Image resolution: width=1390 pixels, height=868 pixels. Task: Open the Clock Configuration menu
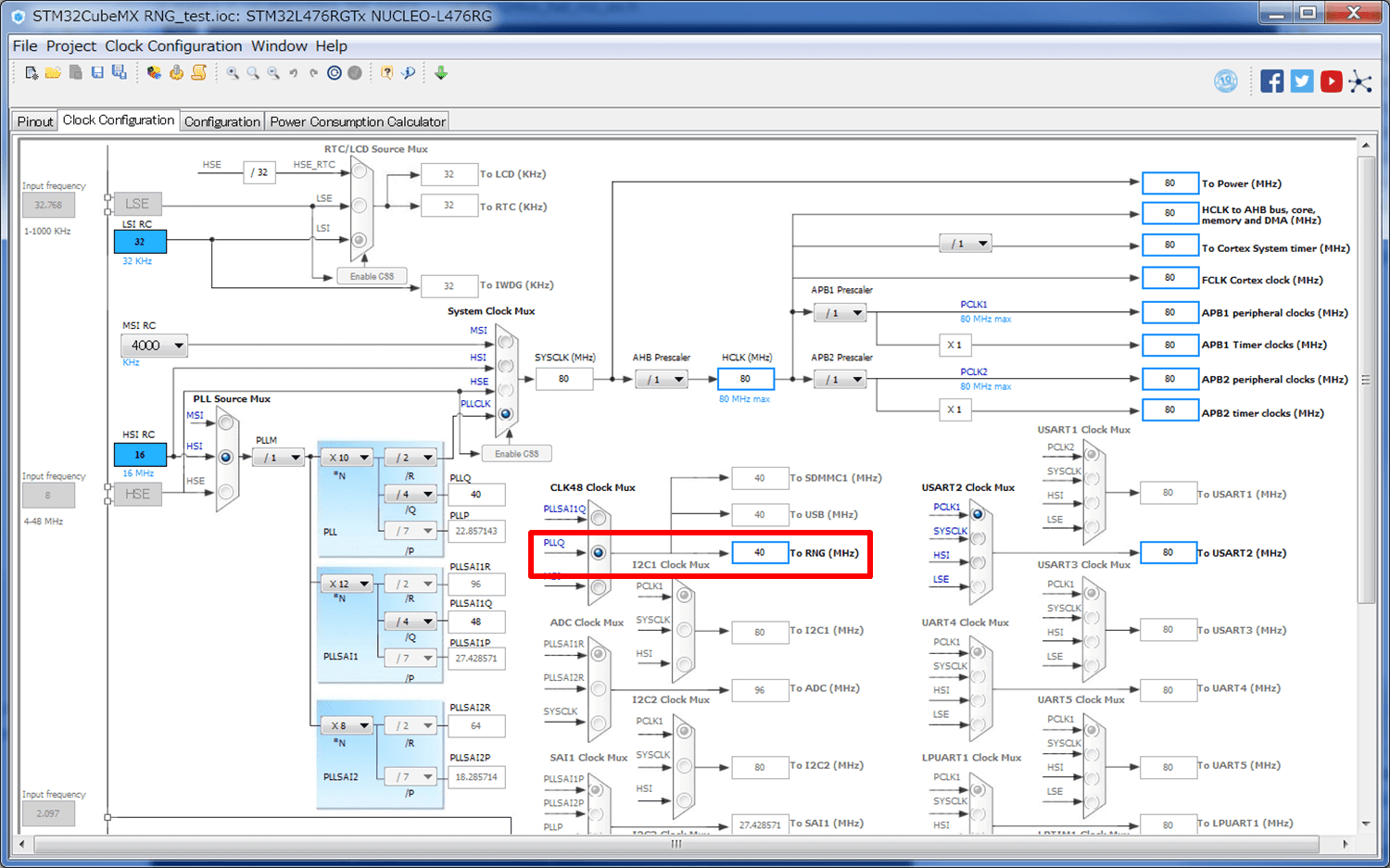pyautogui.click(x=173, y=46)
